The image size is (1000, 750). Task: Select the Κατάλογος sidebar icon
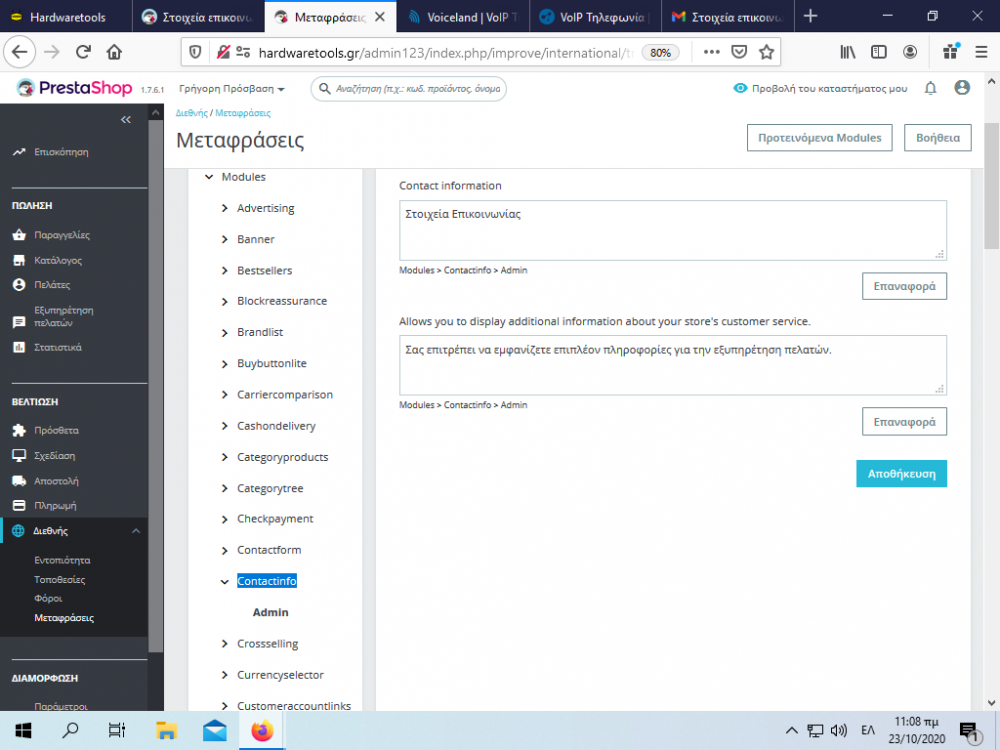tap(19, 259)
